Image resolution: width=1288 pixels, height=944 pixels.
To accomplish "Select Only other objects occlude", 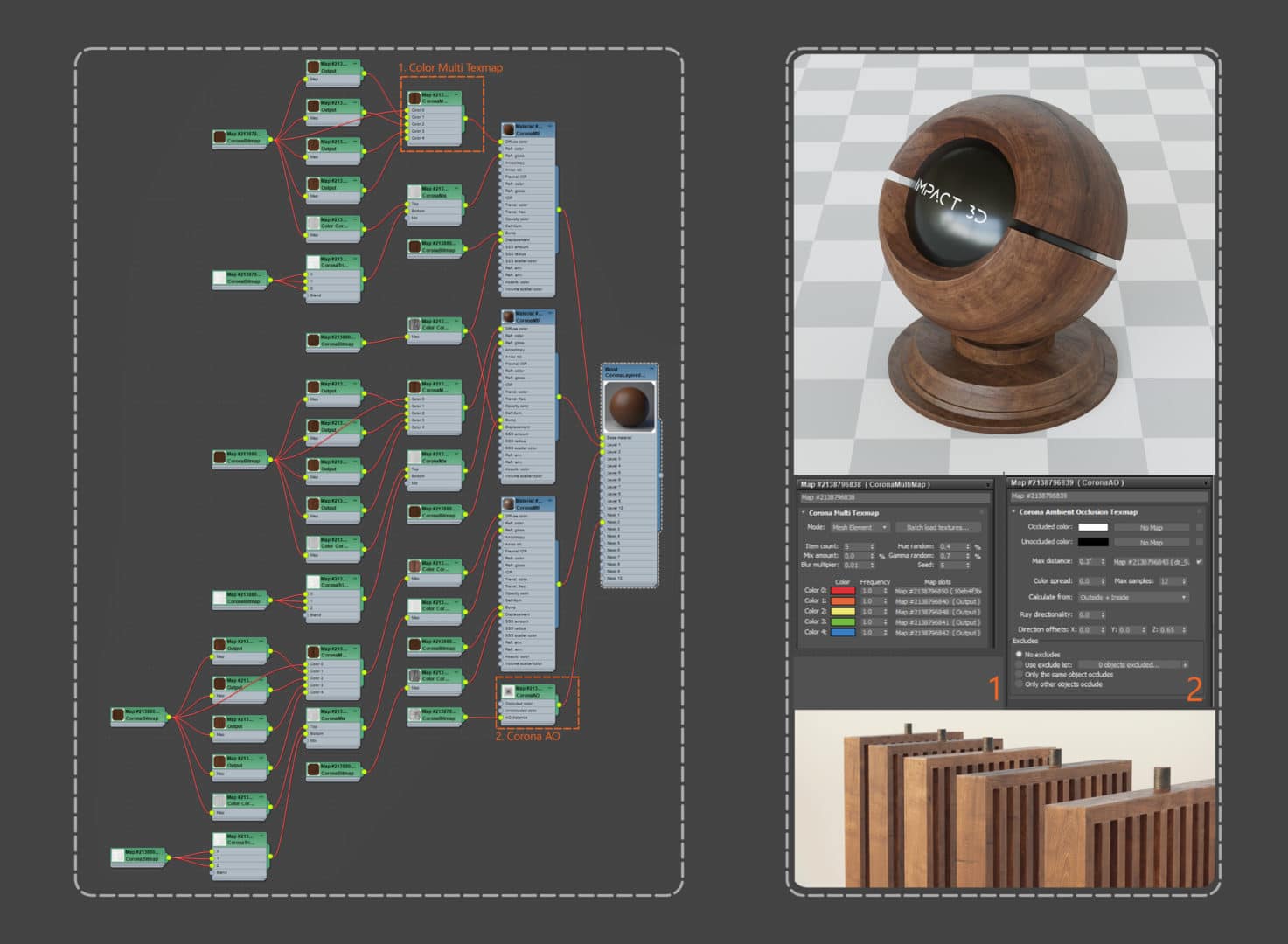I will click(x=1019, y=684).
